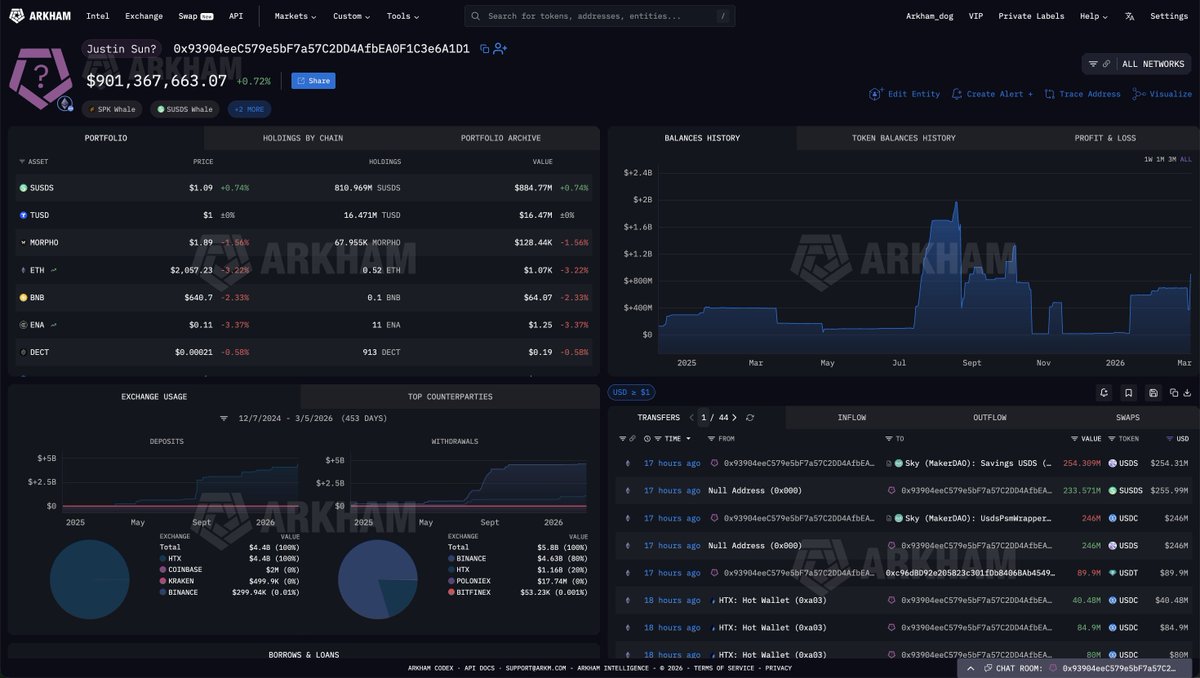This screenshot has height=678, width=1200.
Task: Click the search magnifier icon
Action: (x=475, y=16)
